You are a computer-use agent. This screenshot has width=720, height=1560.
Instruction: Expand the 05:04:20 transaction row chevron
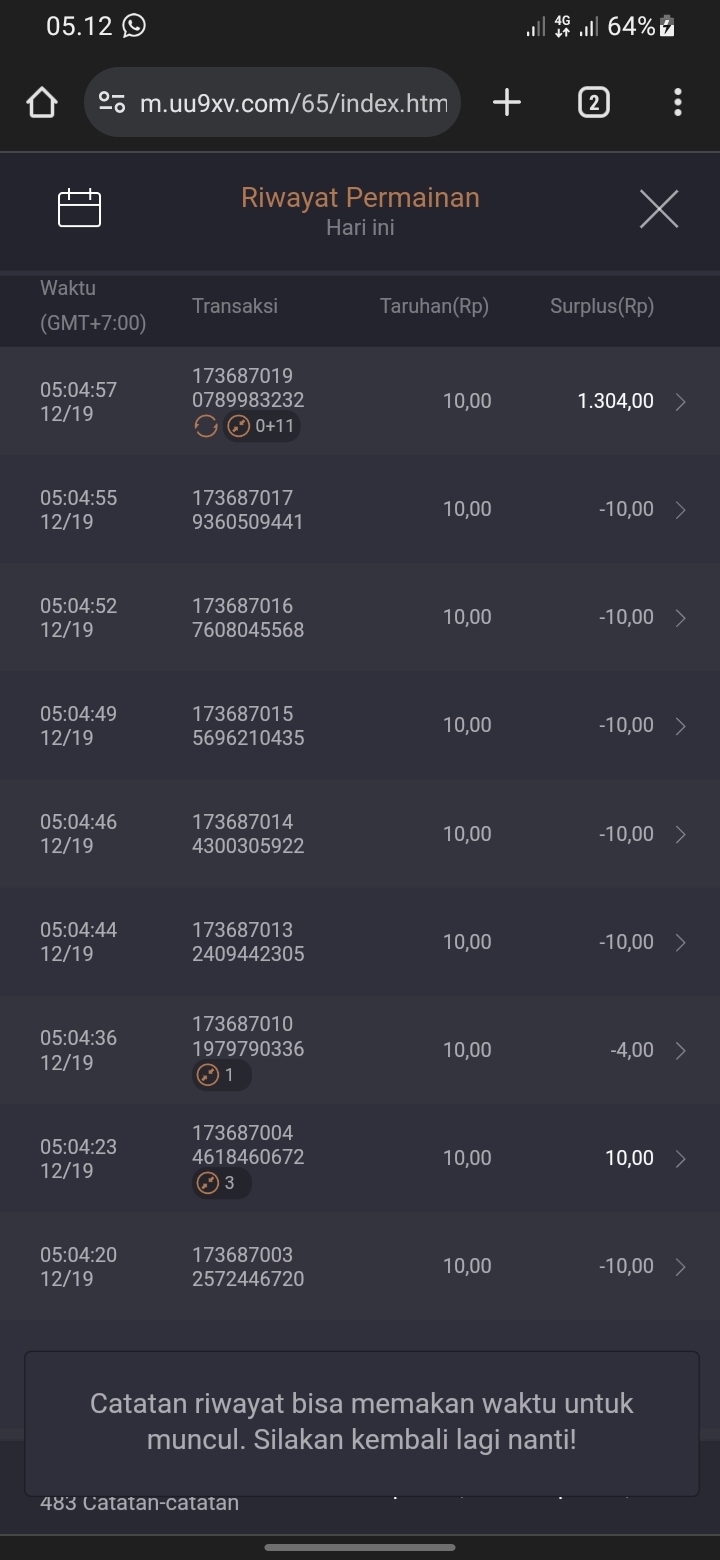point(681,1266)
